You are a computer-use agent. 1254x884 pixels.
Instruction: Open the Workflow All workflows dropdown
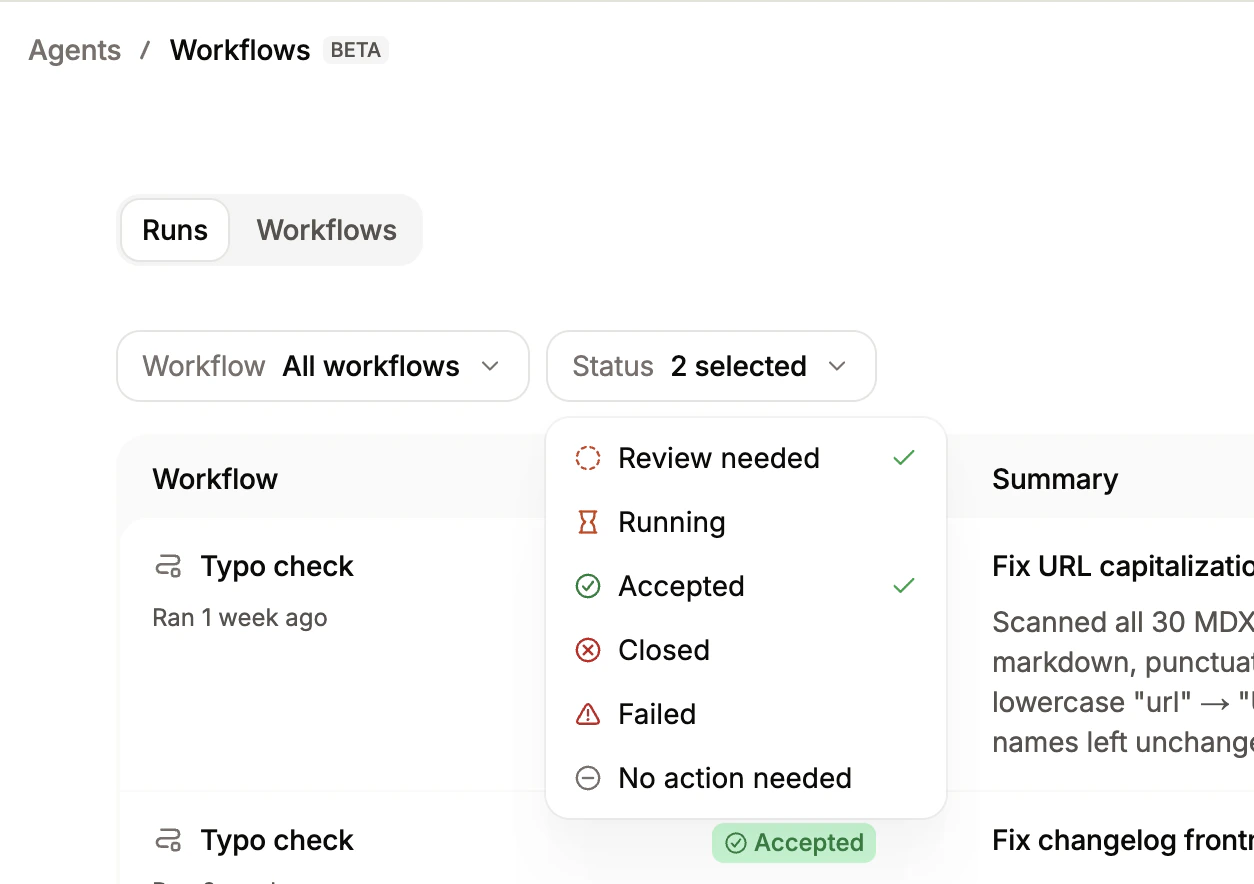[x=322, y=366]
